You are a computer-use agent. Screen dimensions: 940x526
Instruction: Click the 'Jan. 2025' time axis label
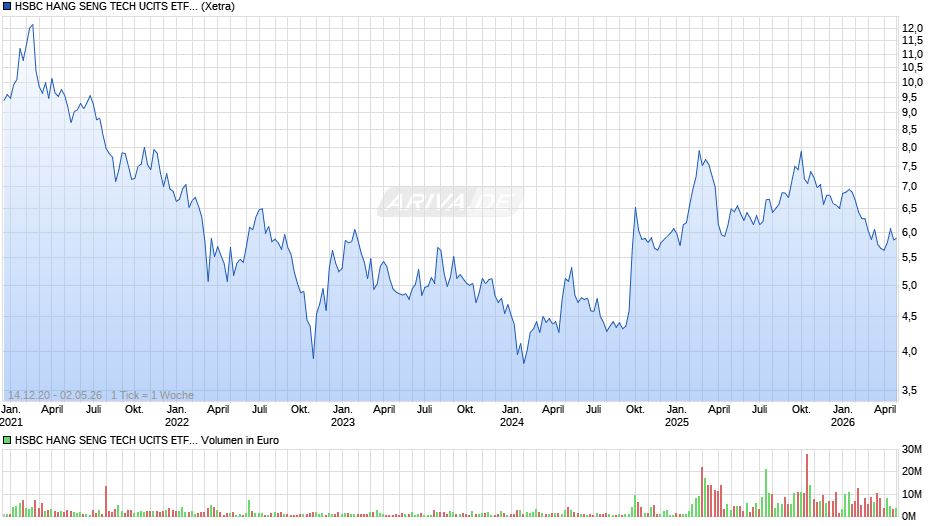[677, 416]
